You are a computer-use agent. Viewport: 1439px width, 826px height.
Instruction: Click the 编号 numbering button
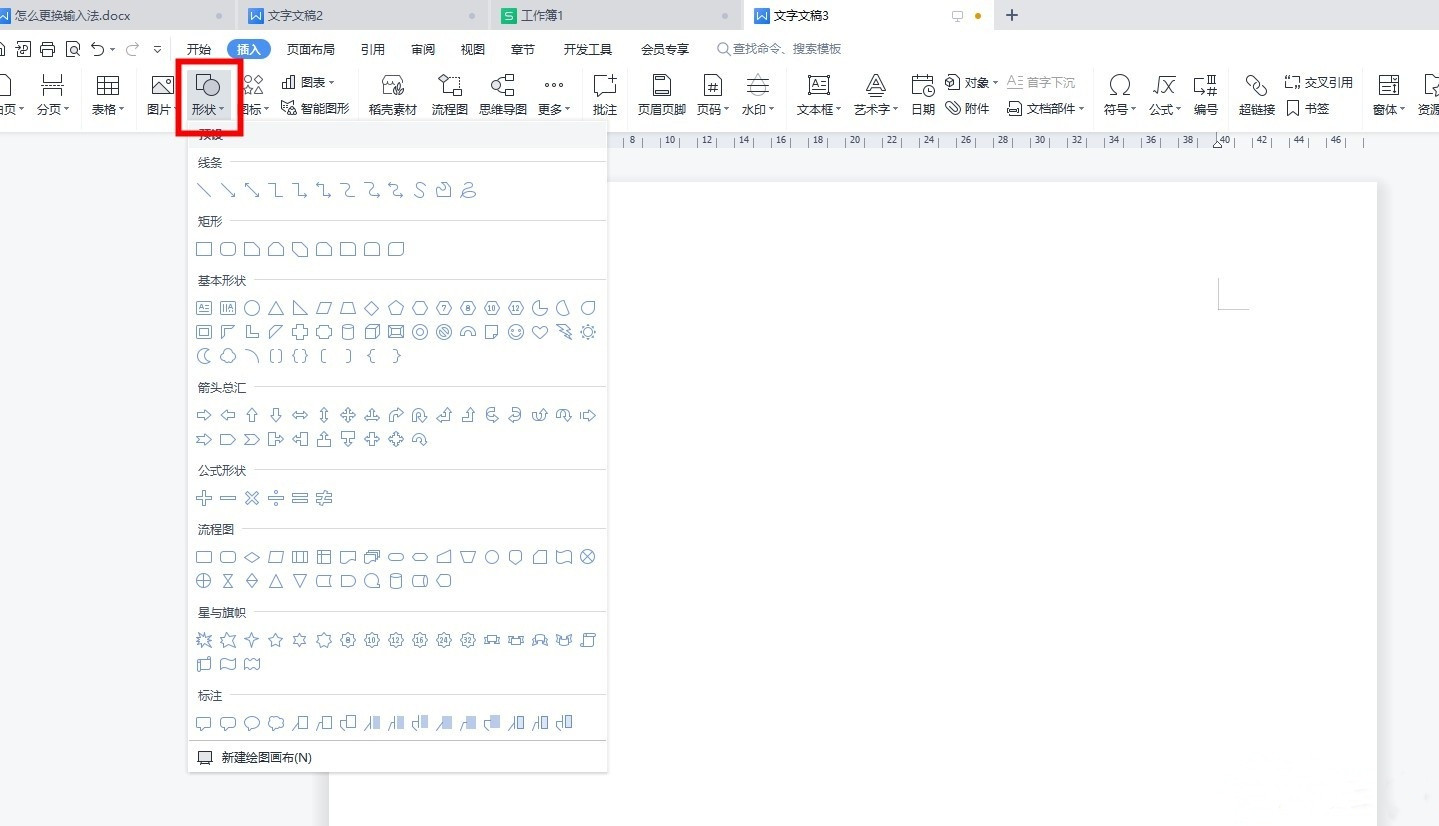1206,95
